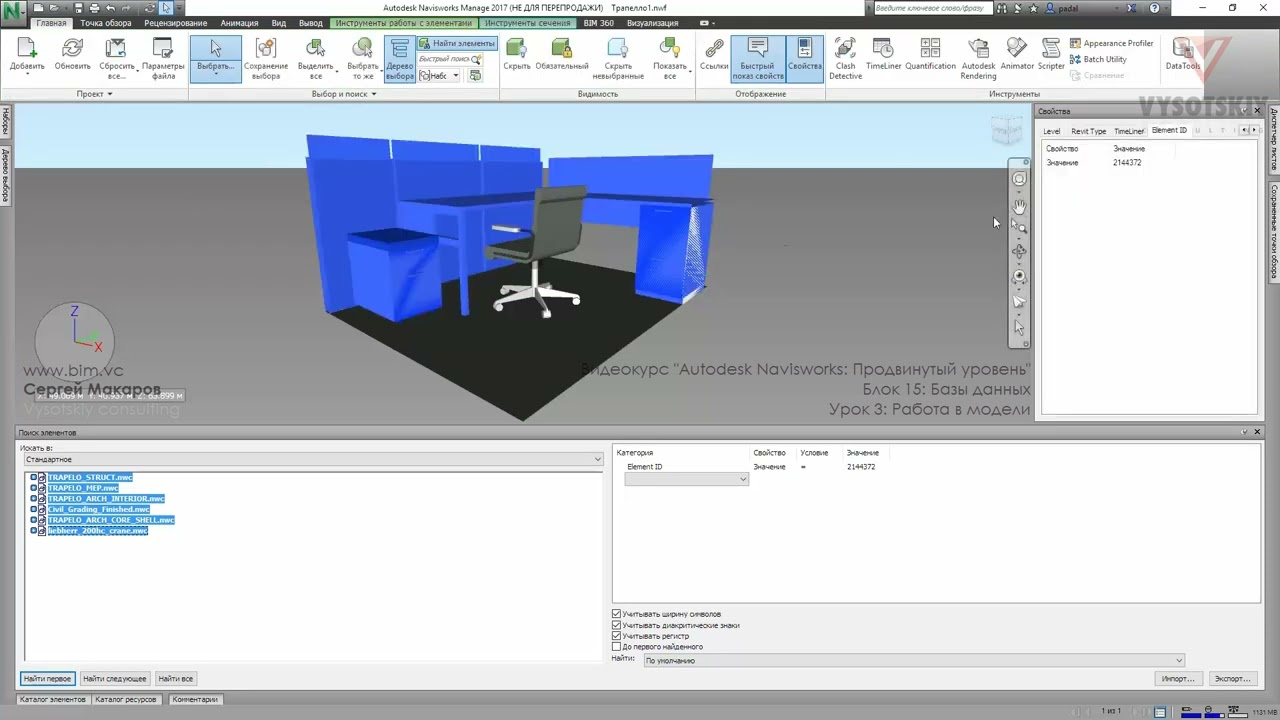This screenshot has height=720, width=1280.
Task: Toggle Учитывать ширину символов checkbox
Action: [x=616, y=614]
